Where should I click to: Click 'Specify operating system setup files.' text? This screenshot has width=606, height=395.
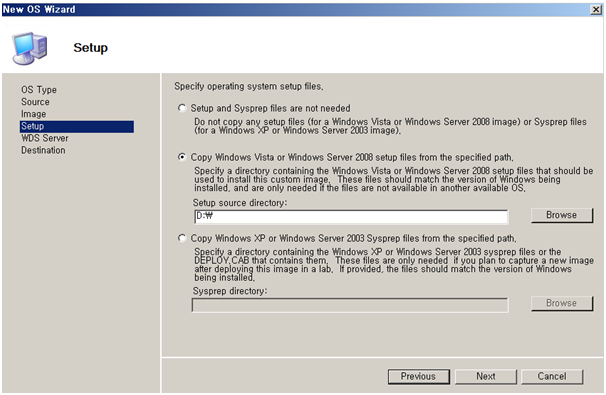click(249, 86)
